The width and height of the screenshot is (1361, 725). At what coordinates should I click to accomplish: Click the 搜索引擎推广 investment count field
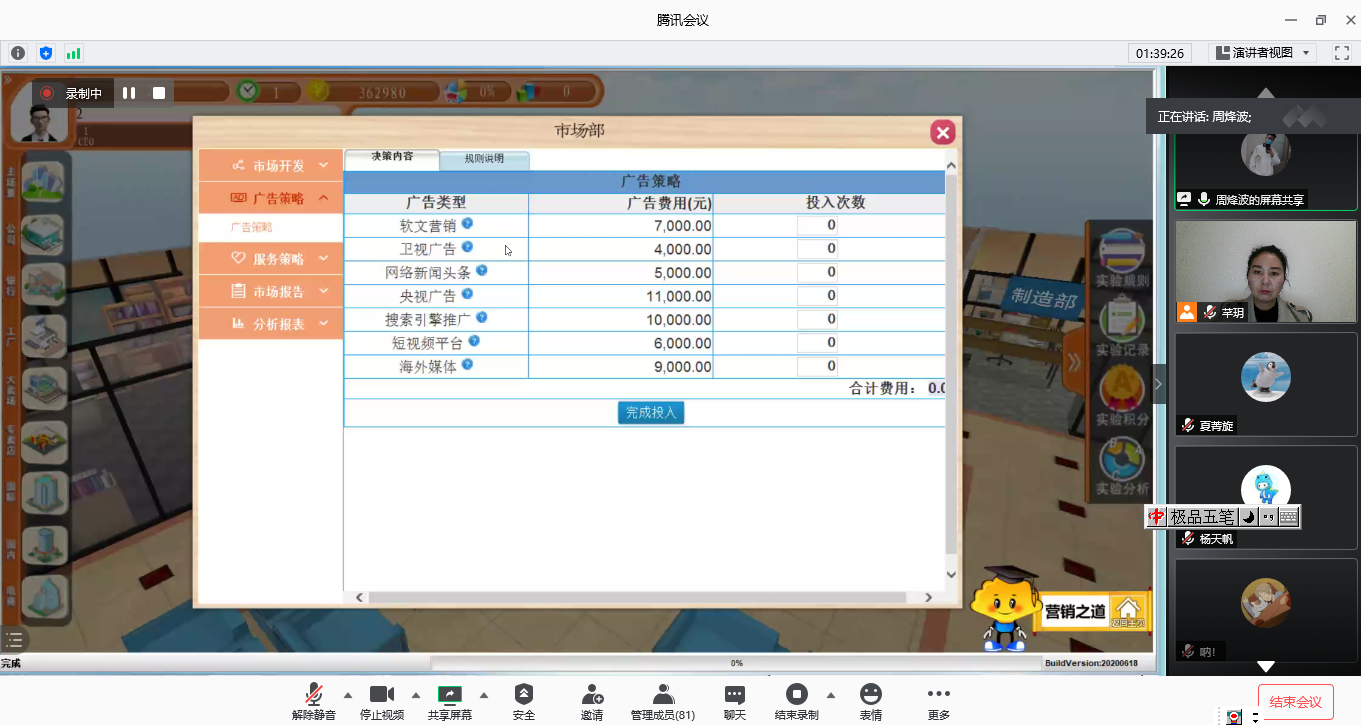point(817,320)
